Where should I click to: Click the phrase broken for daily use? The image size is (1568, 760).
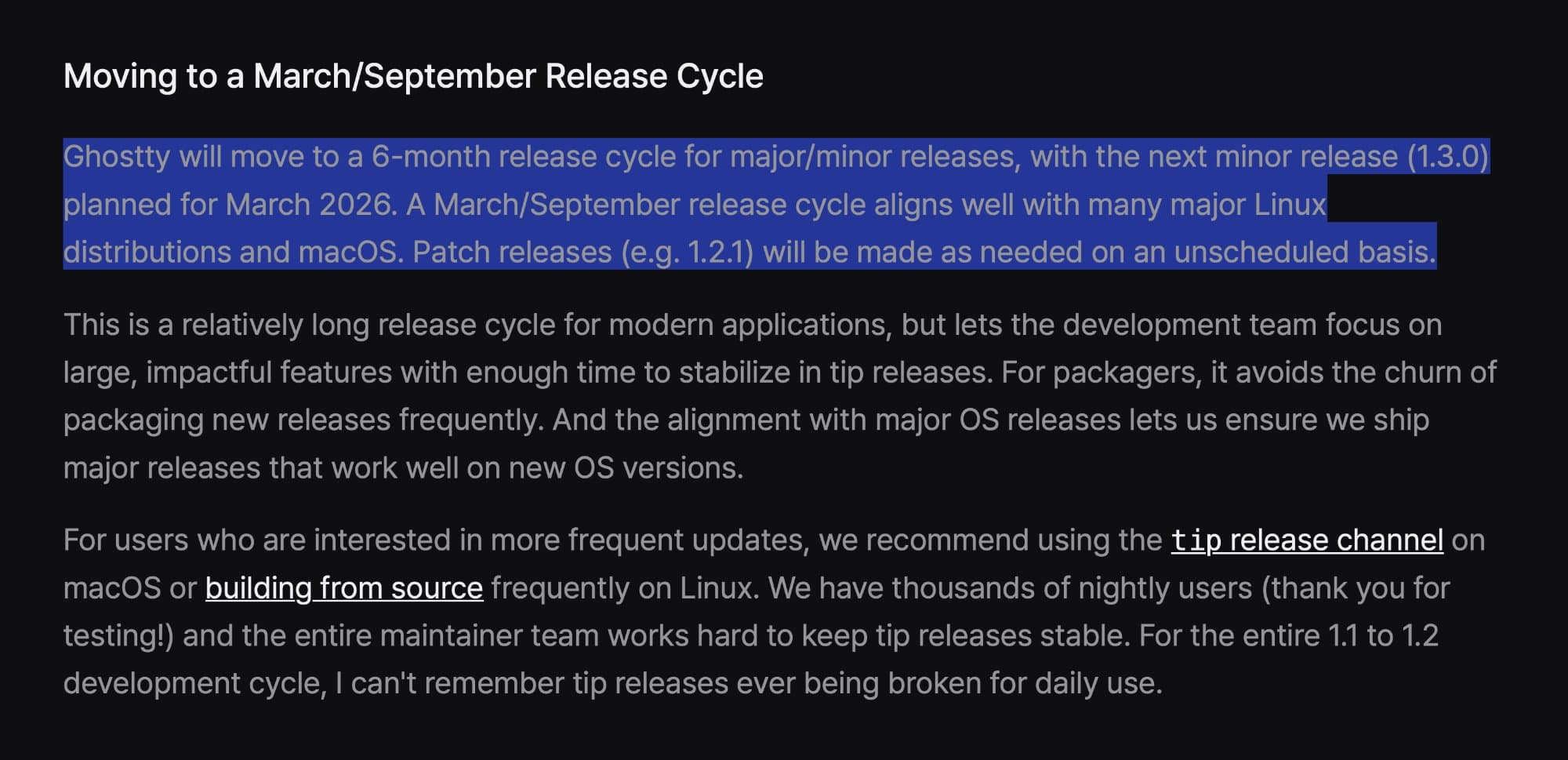coord(1024,684)
